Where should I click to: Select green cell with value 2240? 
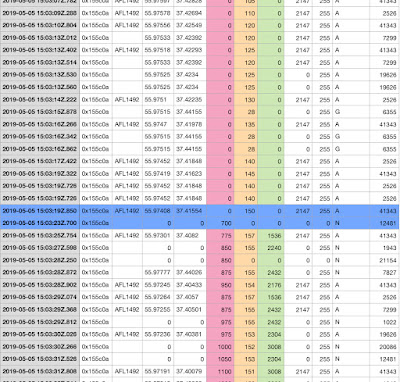pyautogui.click(x=271, y=248)
